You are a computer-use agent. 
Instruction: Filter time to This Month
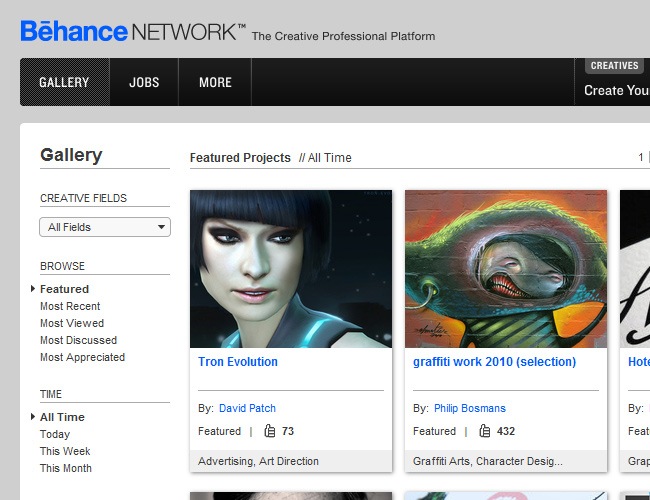66,468
